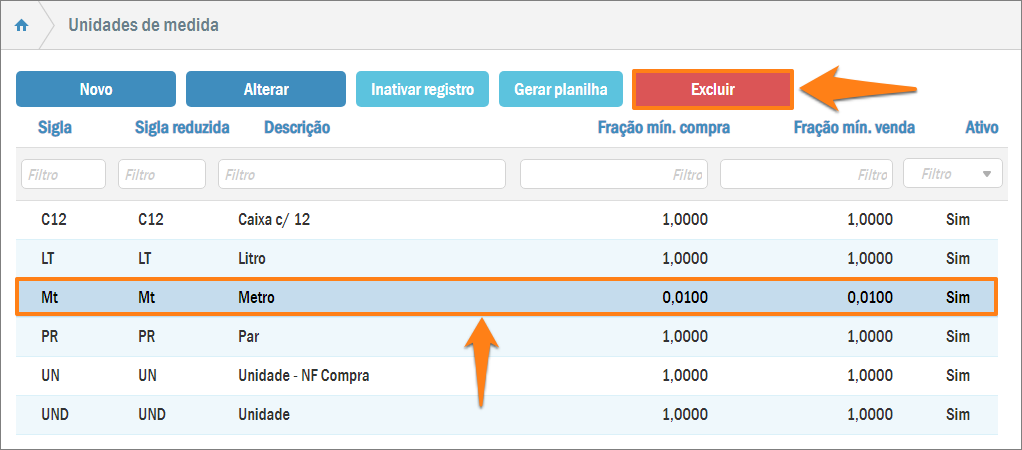Sort by the Descrição column header
The height and width of the screenshot is (450, 1022).
[x=297, y=128]
